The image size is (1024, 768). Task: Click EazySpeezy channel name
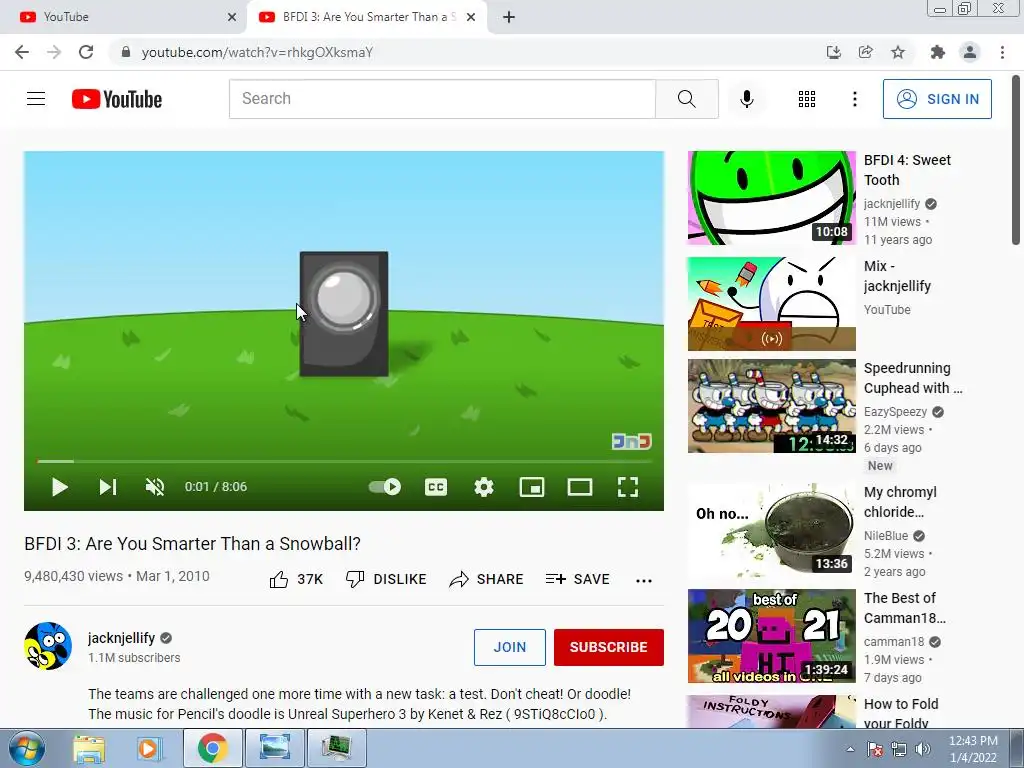coord(895,411)
